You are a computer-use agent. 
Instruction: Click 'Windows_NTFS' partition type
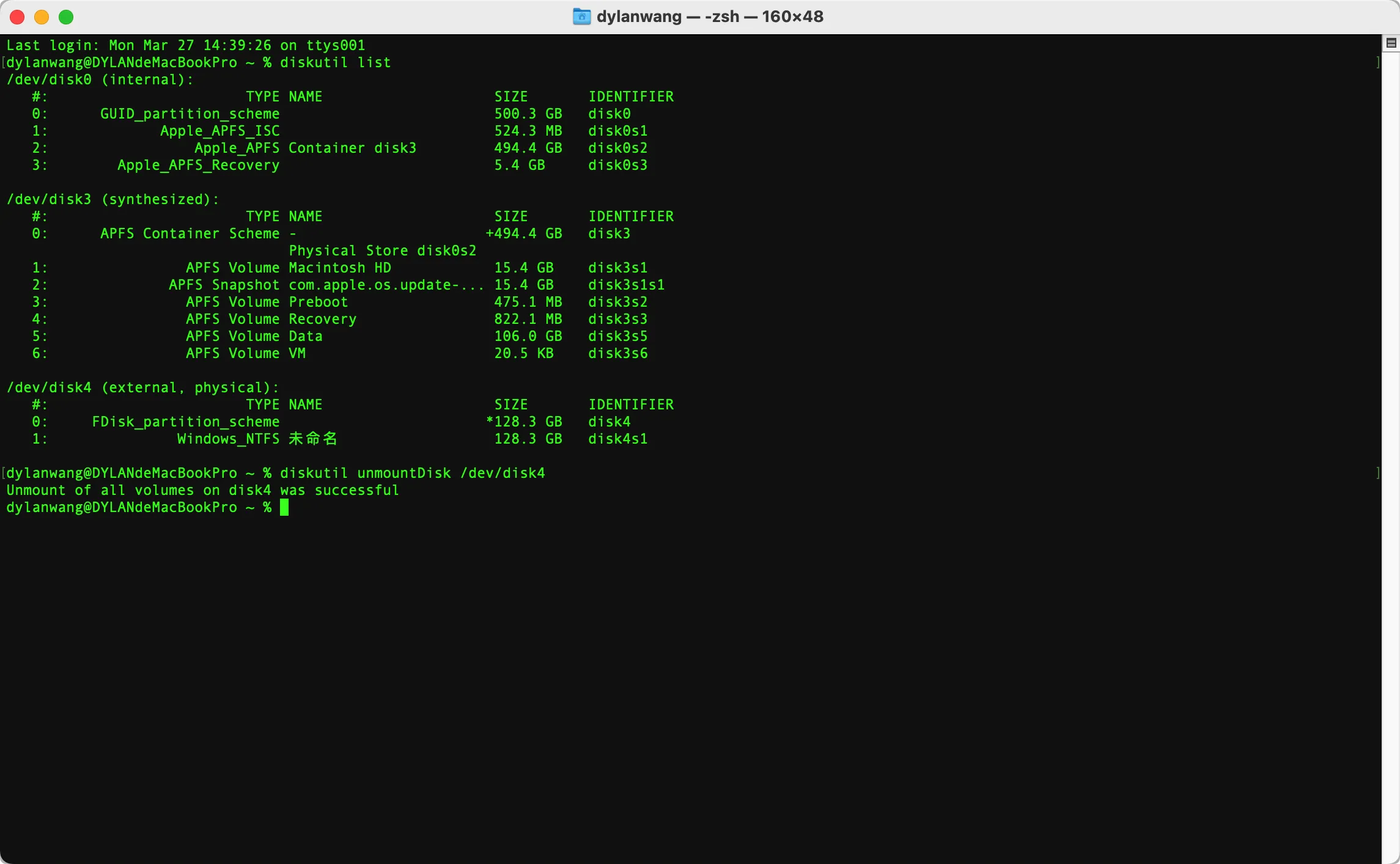coord(228,439)
